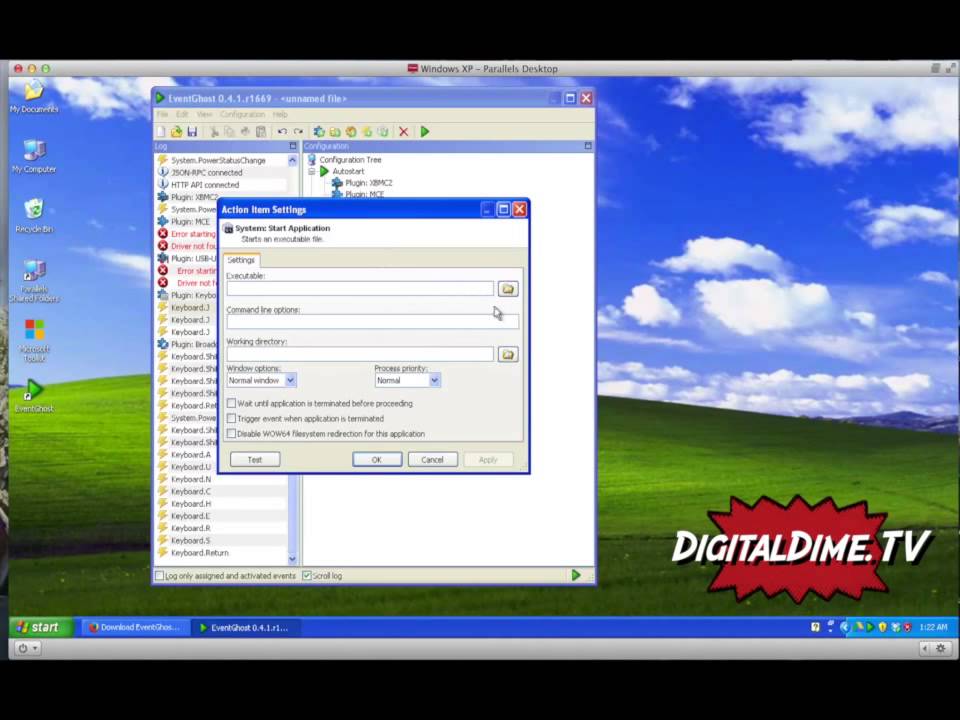The width and height of the screenshot is (960, 720).
Task: Click the security shield tray icon
Action: pyautogui.click(x=882, y=628)
